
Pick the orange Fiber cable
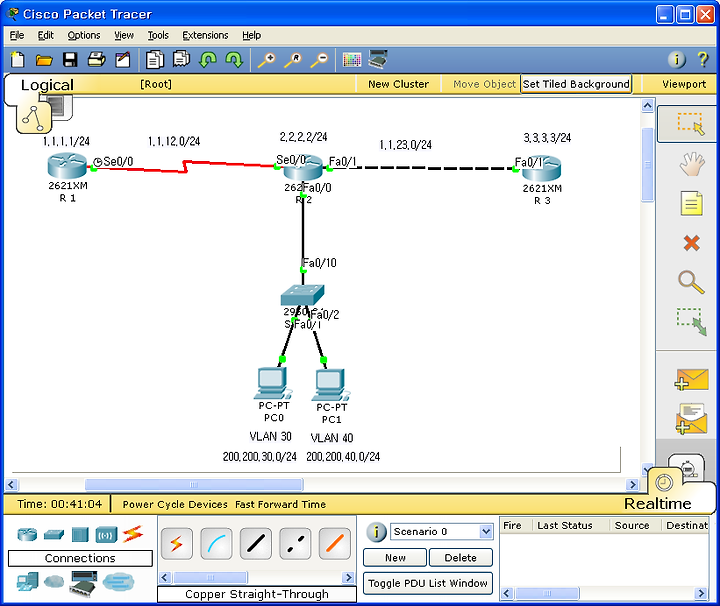(x=335, y=544)
